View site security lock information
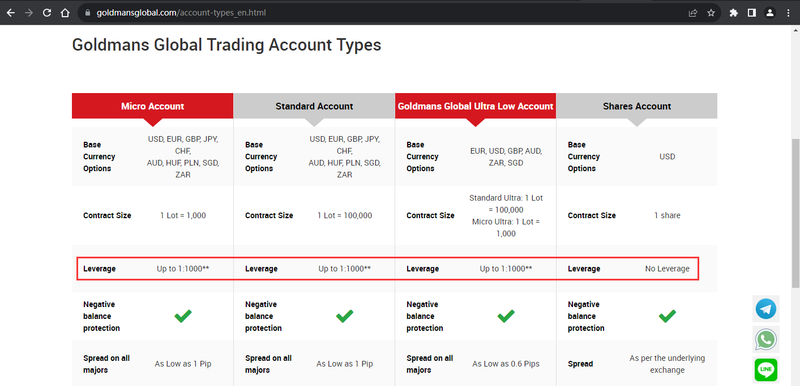The image size is (800, 386). [88, 13]
